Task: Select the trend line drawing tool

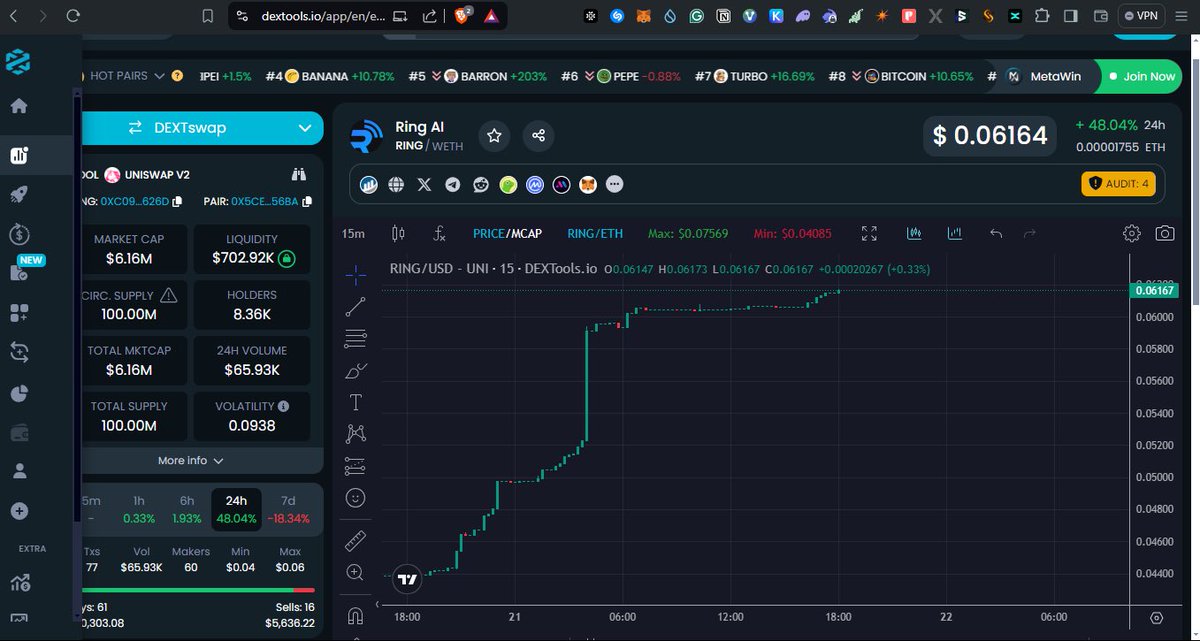Action: pos(355,306)
